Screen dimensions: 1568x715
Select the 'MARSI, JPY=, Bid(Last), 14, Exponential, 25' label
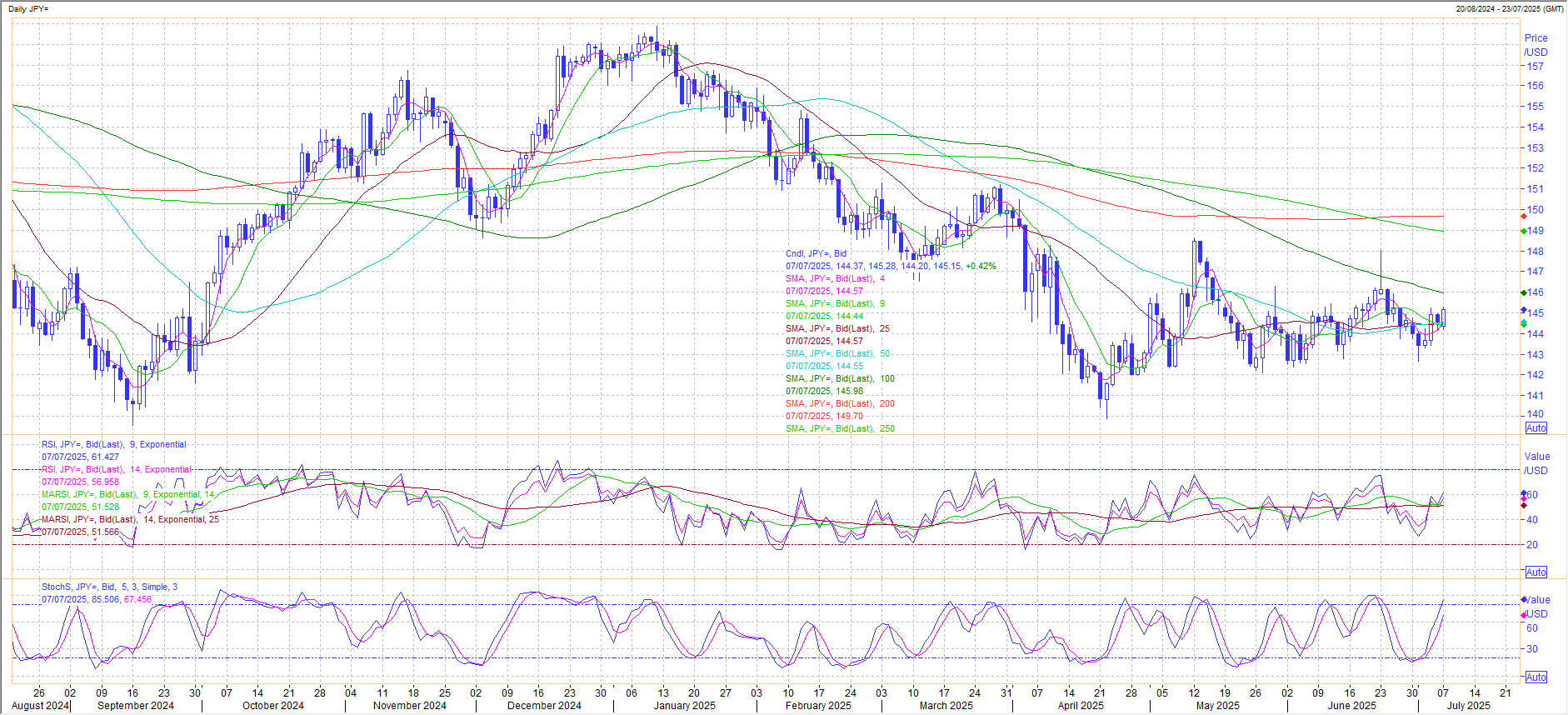click(130, 519)
